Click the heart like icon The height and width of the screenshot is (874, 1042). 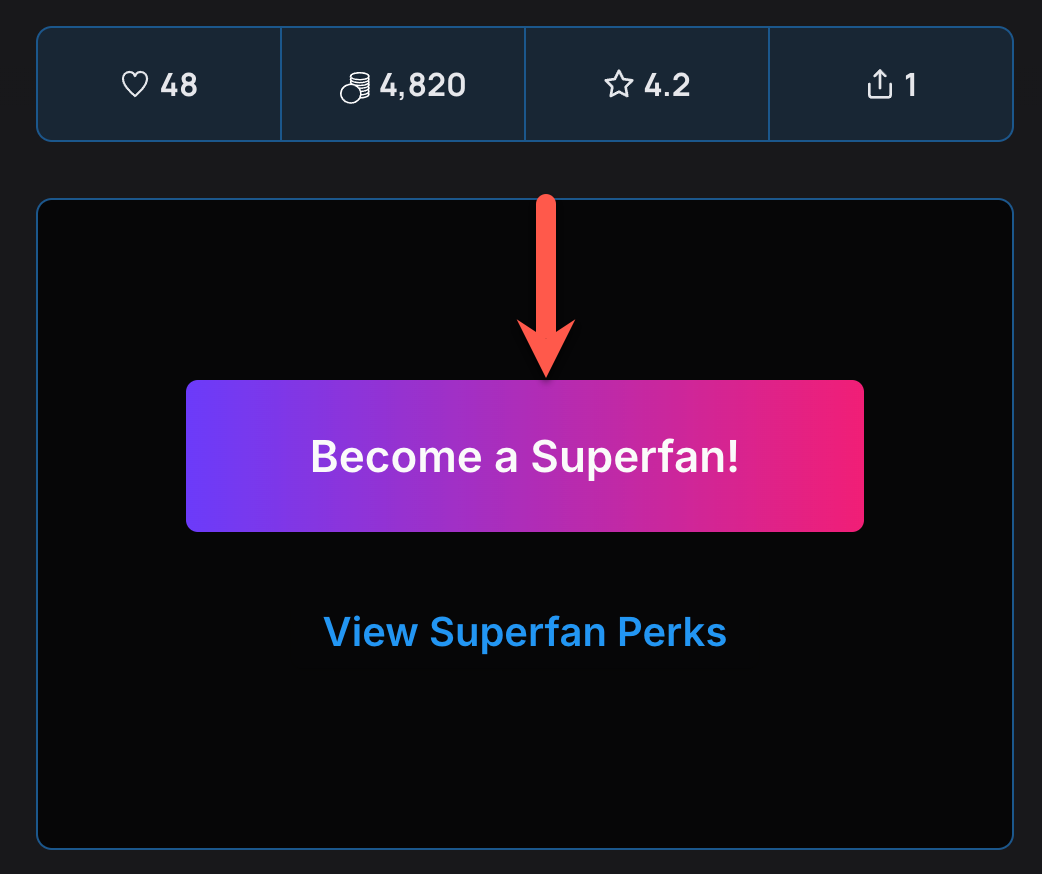pyautogui.click(x=135, y=85)
